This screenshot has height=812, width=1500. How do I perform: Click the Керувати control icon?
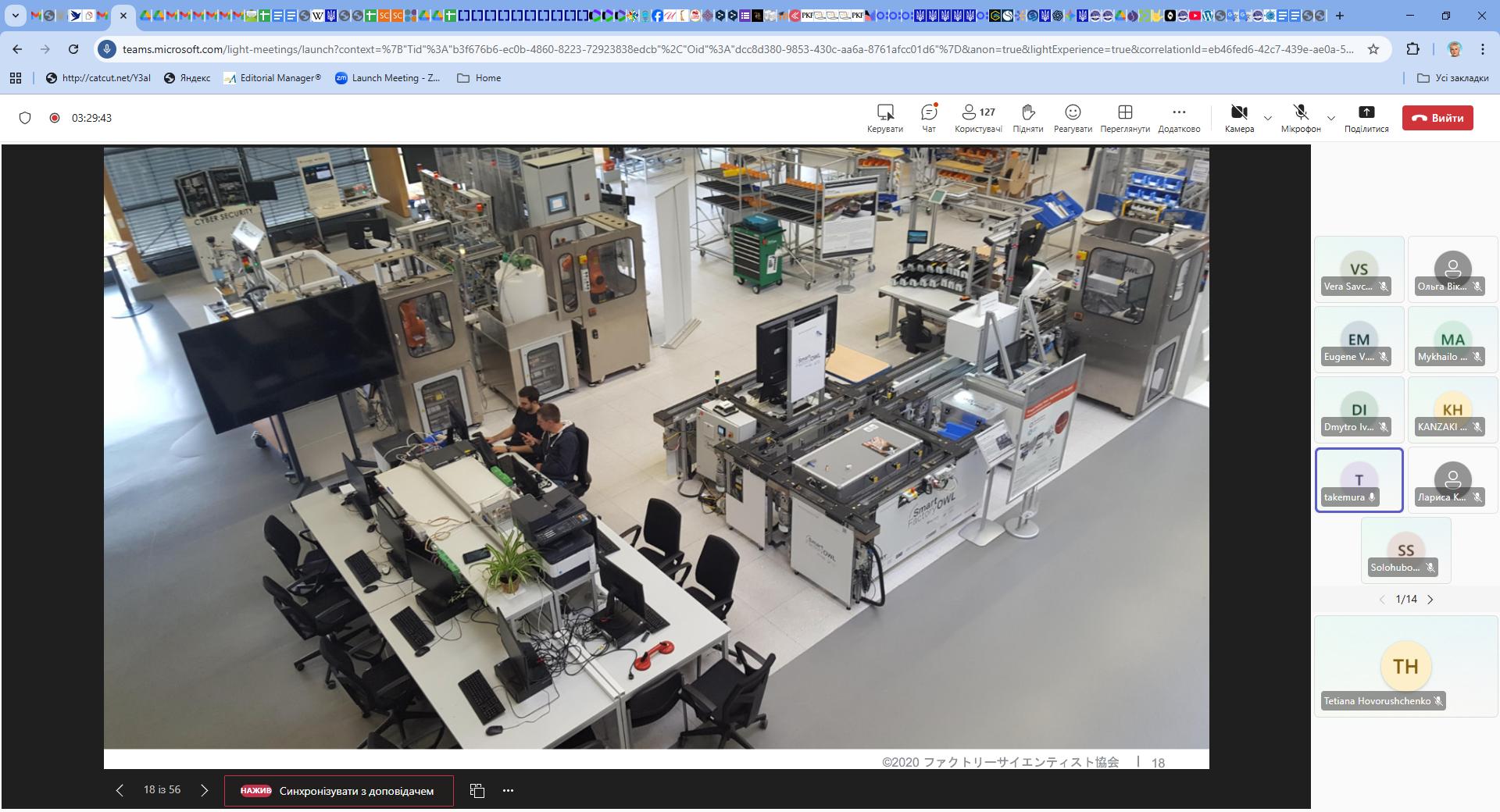click(x=884, y=118)
